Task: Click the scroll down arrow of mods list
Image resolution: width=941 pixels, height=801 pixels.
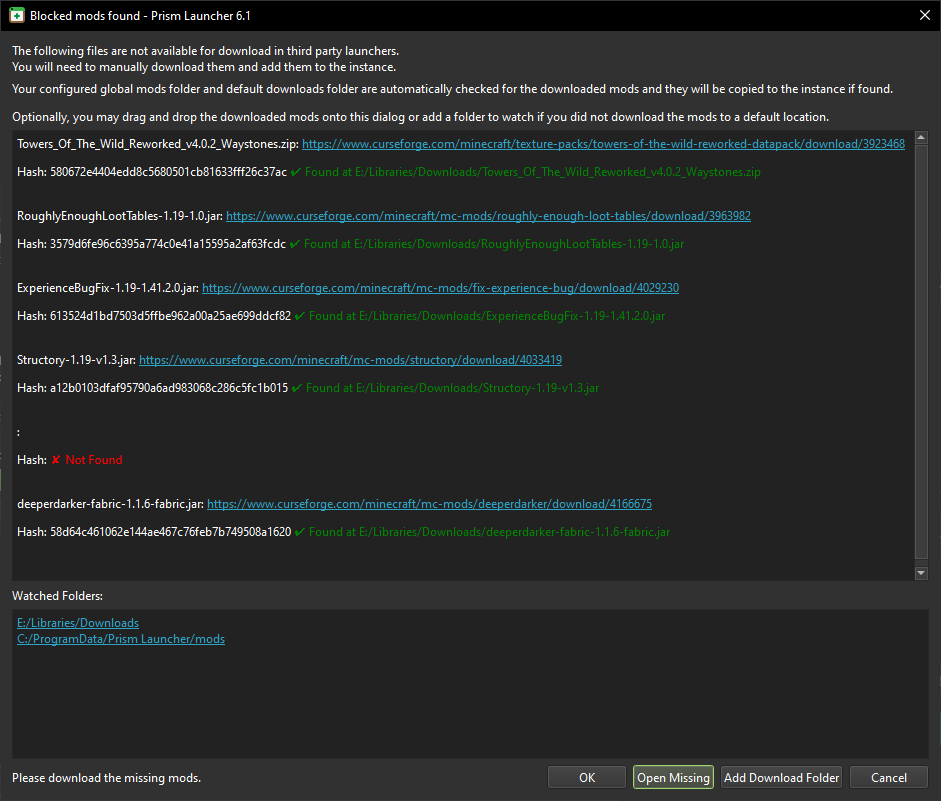Action: [921, 573]
